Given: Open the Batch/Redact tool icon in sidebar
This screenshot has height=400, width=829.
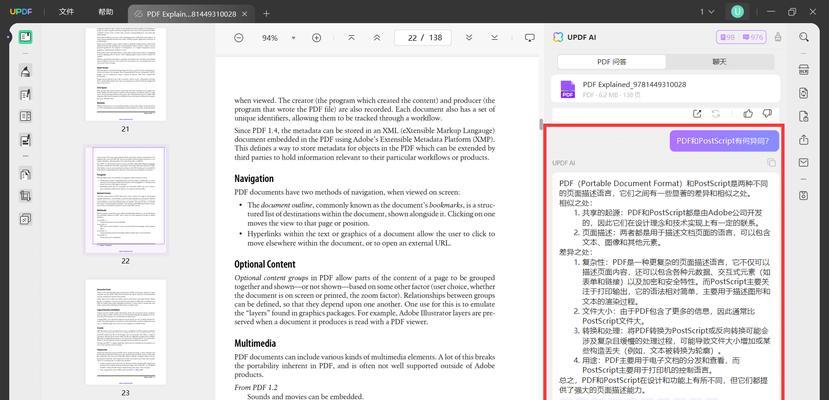Looking at the screenshot, I should (25, 219).
